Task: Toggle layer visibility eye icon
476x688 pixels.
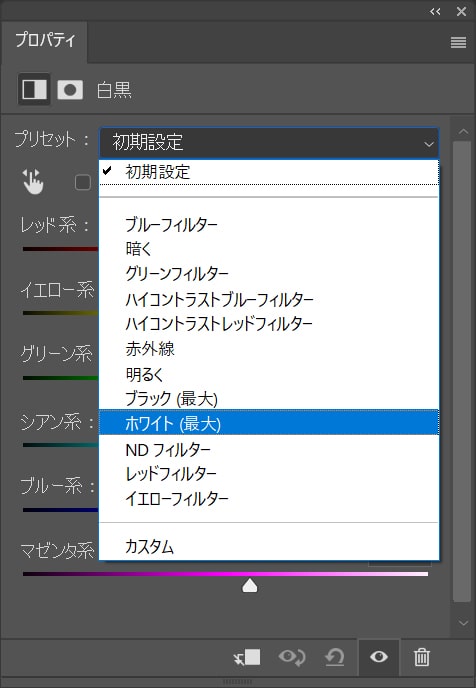Action: pyautogui.click(x=379, y=657)
